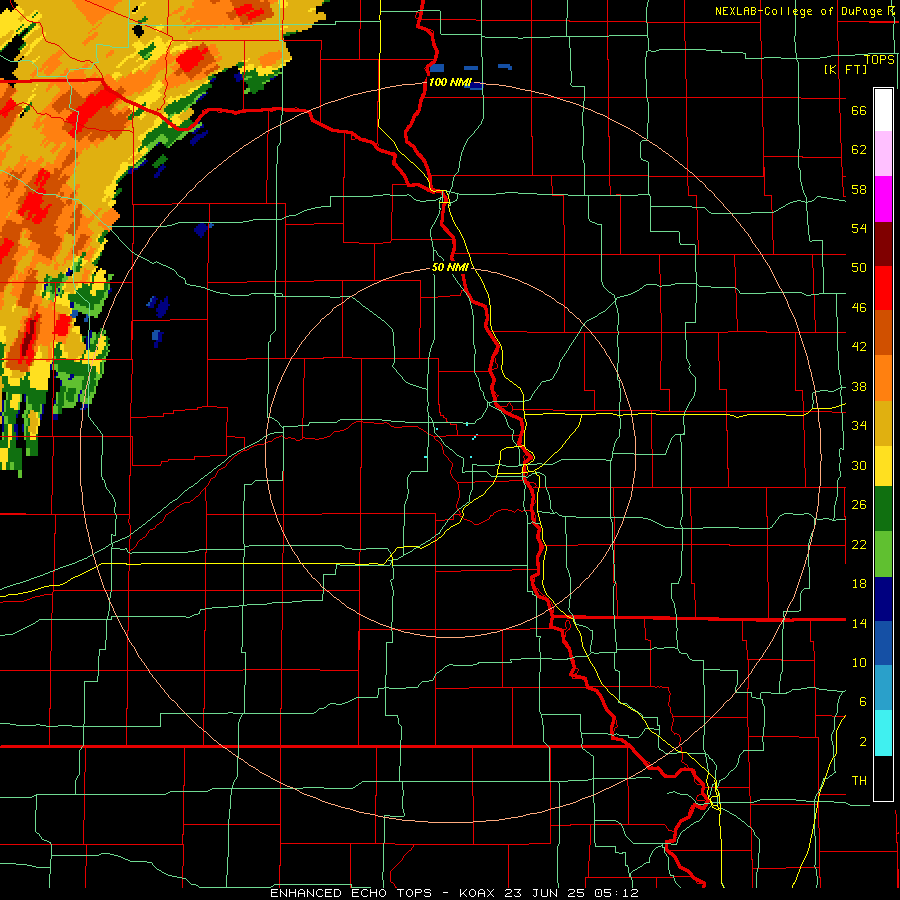Click the "54" legend value
Viewport: 900px width, 900px height.
[859, 228]
